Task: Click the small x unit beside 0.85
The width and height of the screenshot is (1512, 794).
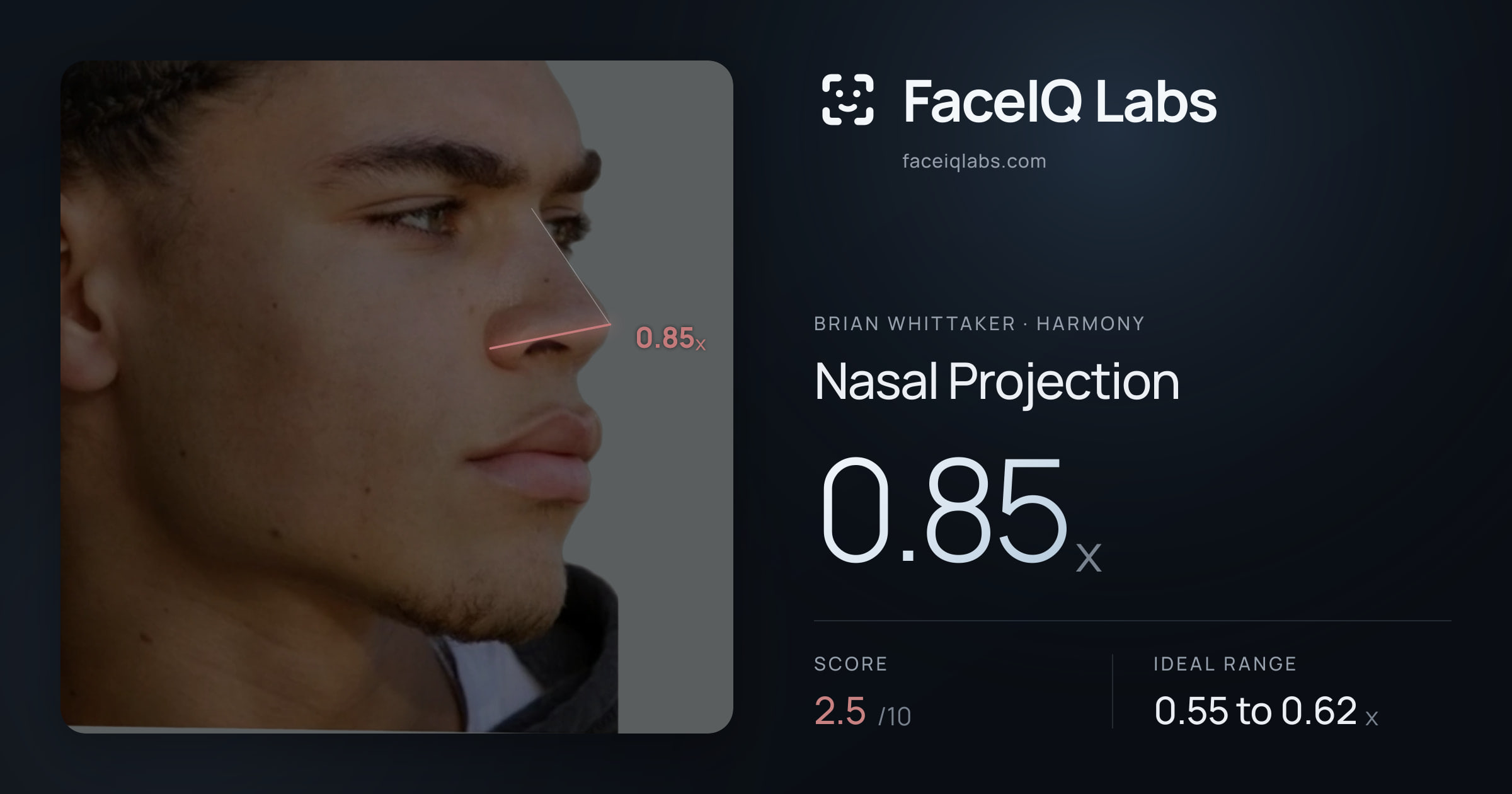Action: 1089,557
